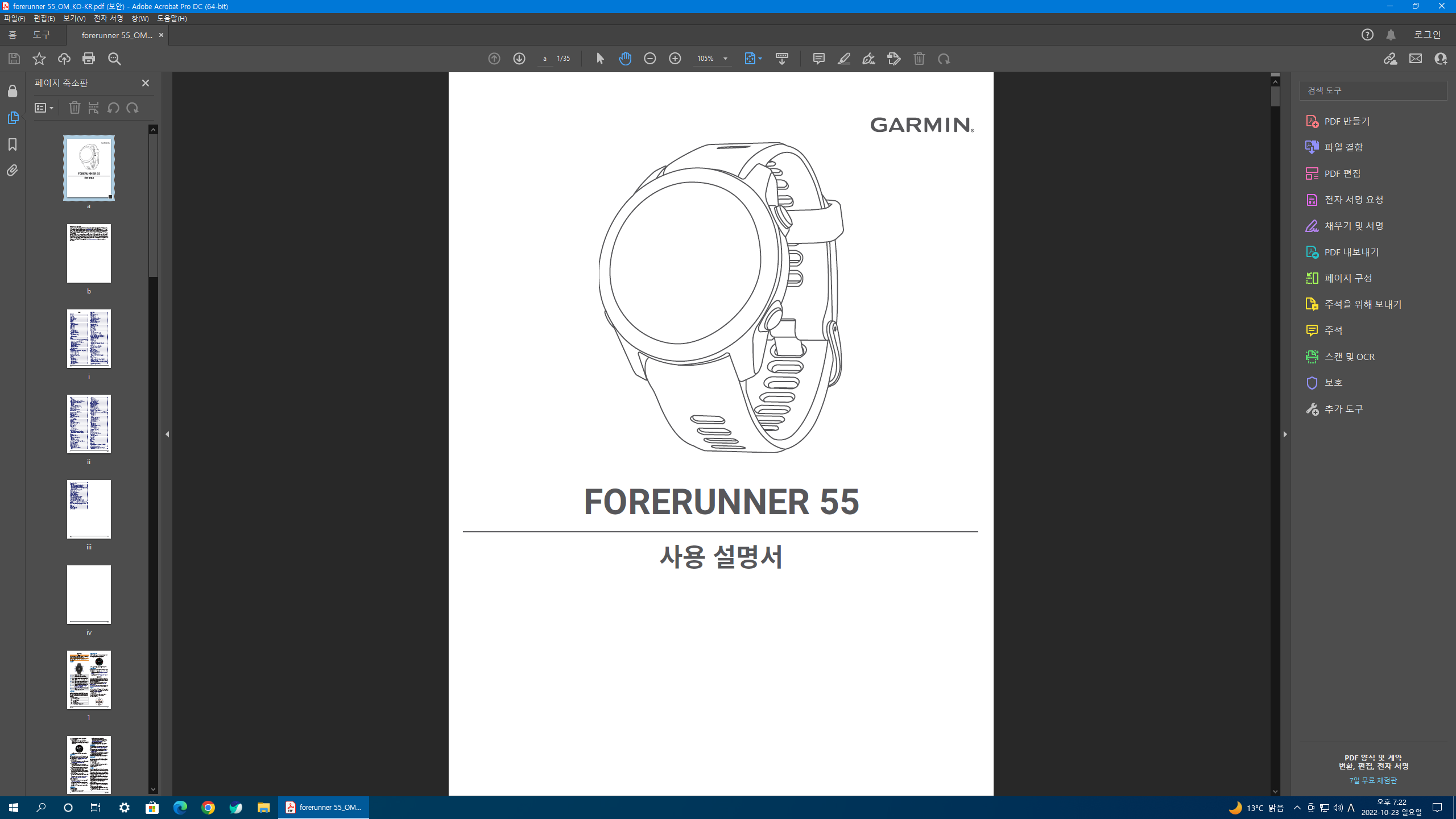This screenshot has height=819, width=1456.
Task: Open the 보기(V) menu
Action: coord(74,19)
